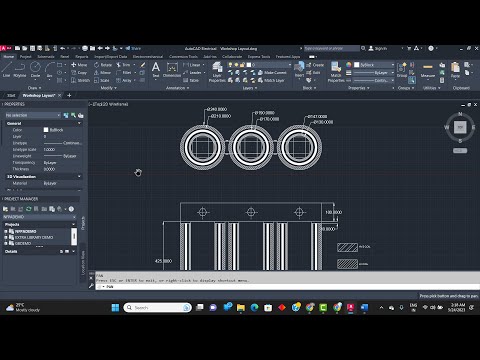The height and width of the screenshot is (360, 480).
Task: Refresh the Project Manager list
Action: 29,209
